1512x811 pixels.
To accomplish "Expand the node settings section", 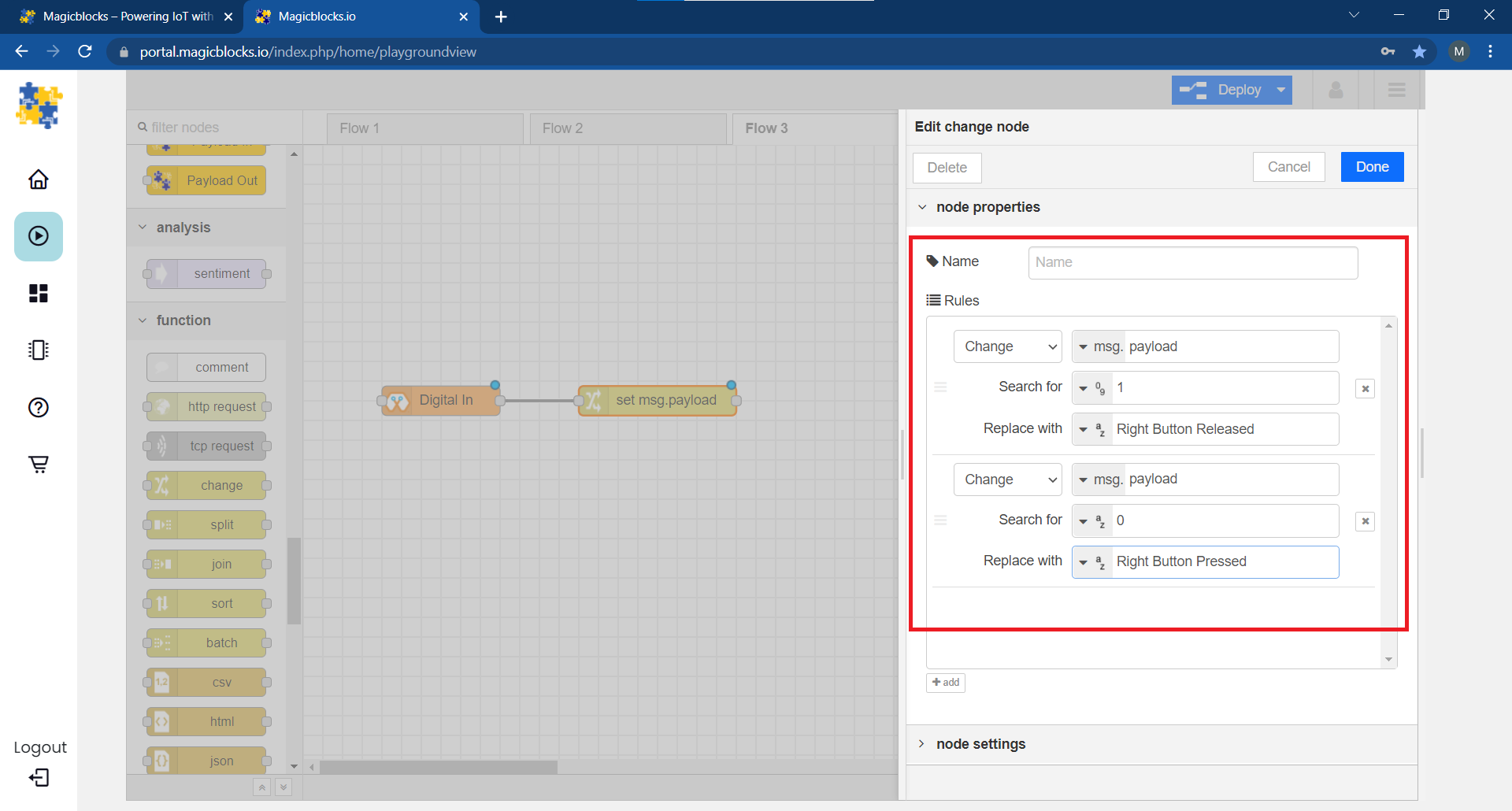I will click(x=980, y=744).
